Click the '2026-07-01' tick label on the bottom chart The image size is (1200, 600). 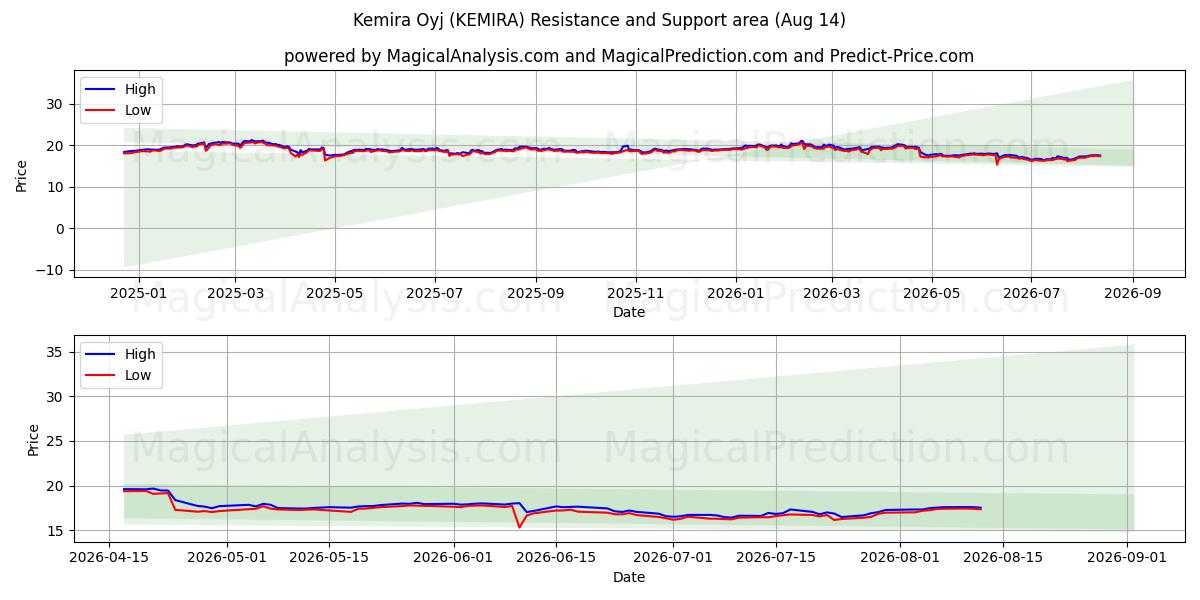(674, 559)
